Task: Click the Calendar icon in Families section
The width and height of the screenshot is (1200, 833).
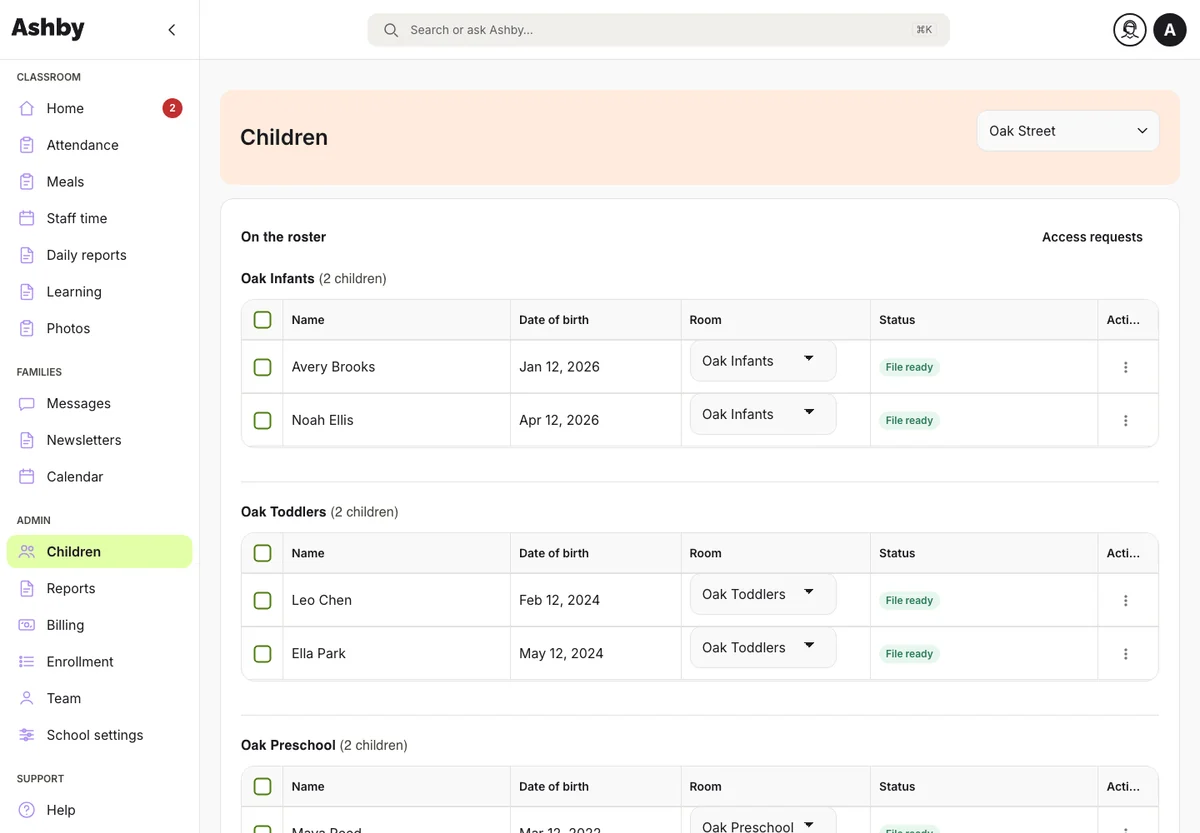Action: [x=27, y=477]
